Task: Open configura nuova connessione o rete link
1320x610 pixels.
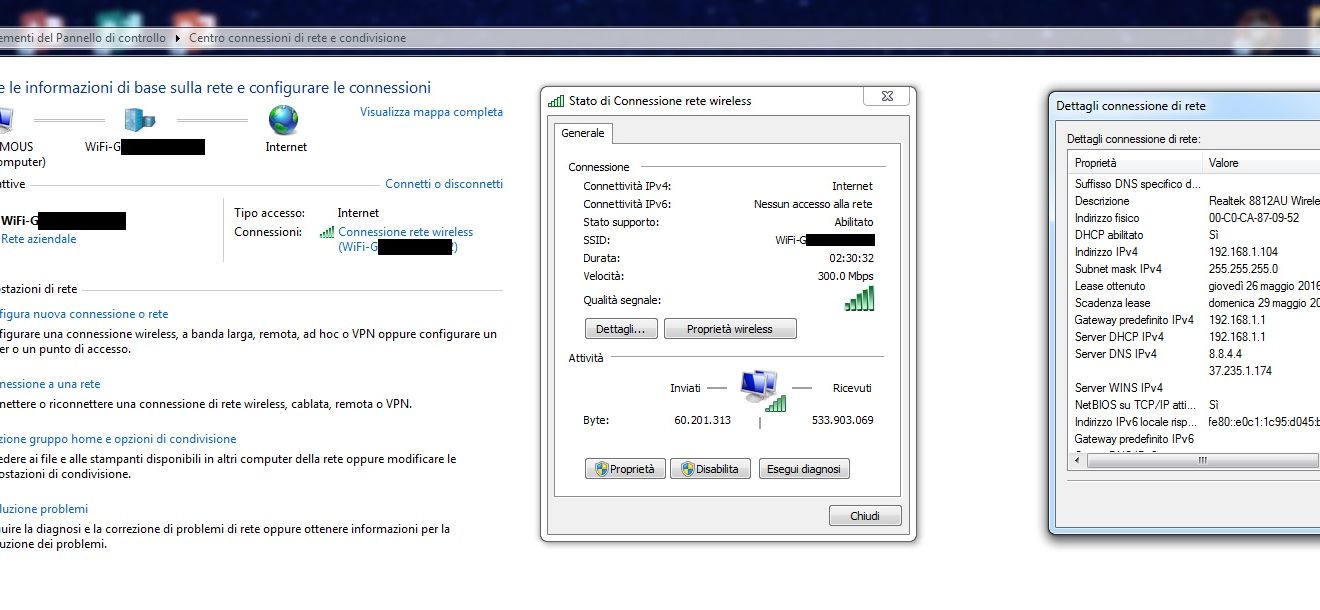Action: [84, 314]
